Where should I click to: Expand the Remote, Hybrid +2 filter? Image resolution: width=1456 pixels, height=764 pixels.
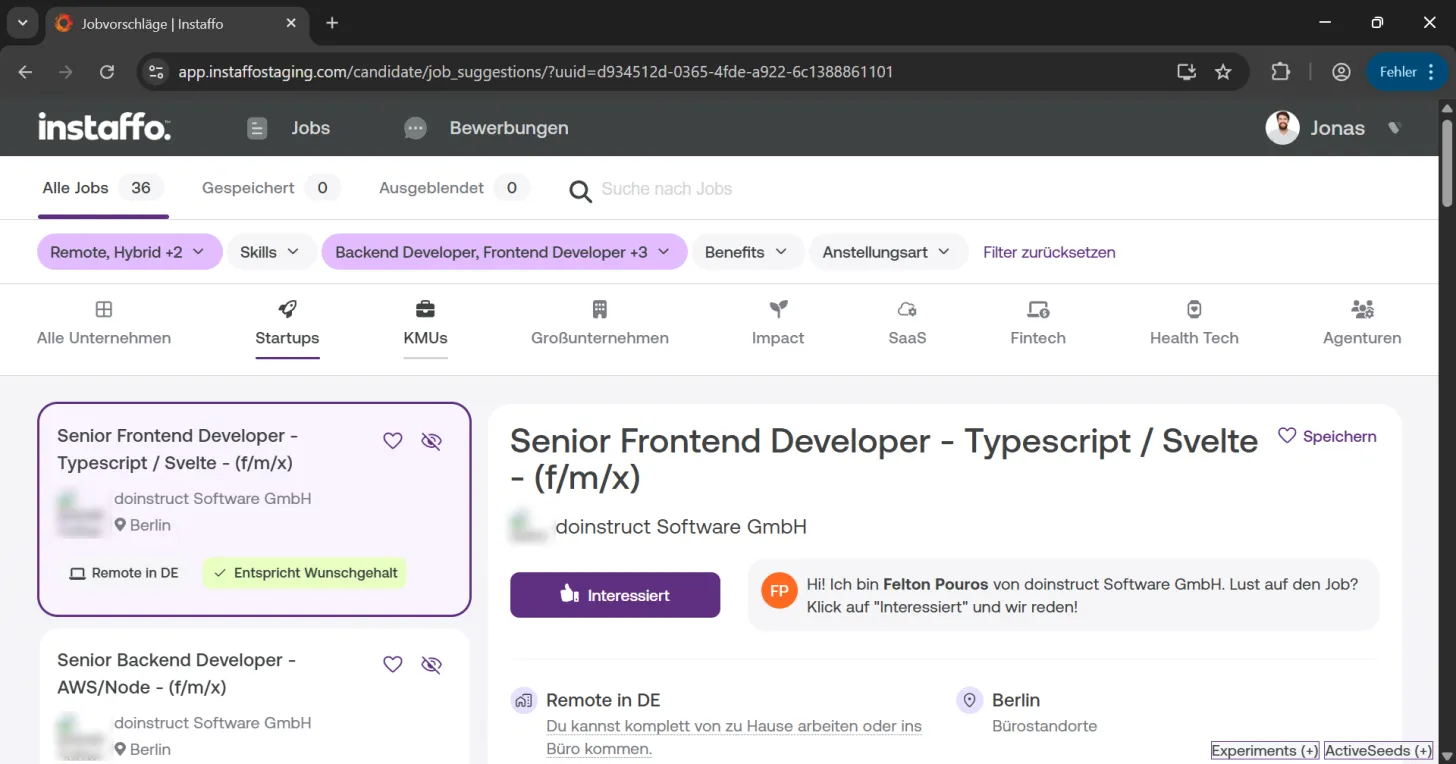(x=128, y=252)
